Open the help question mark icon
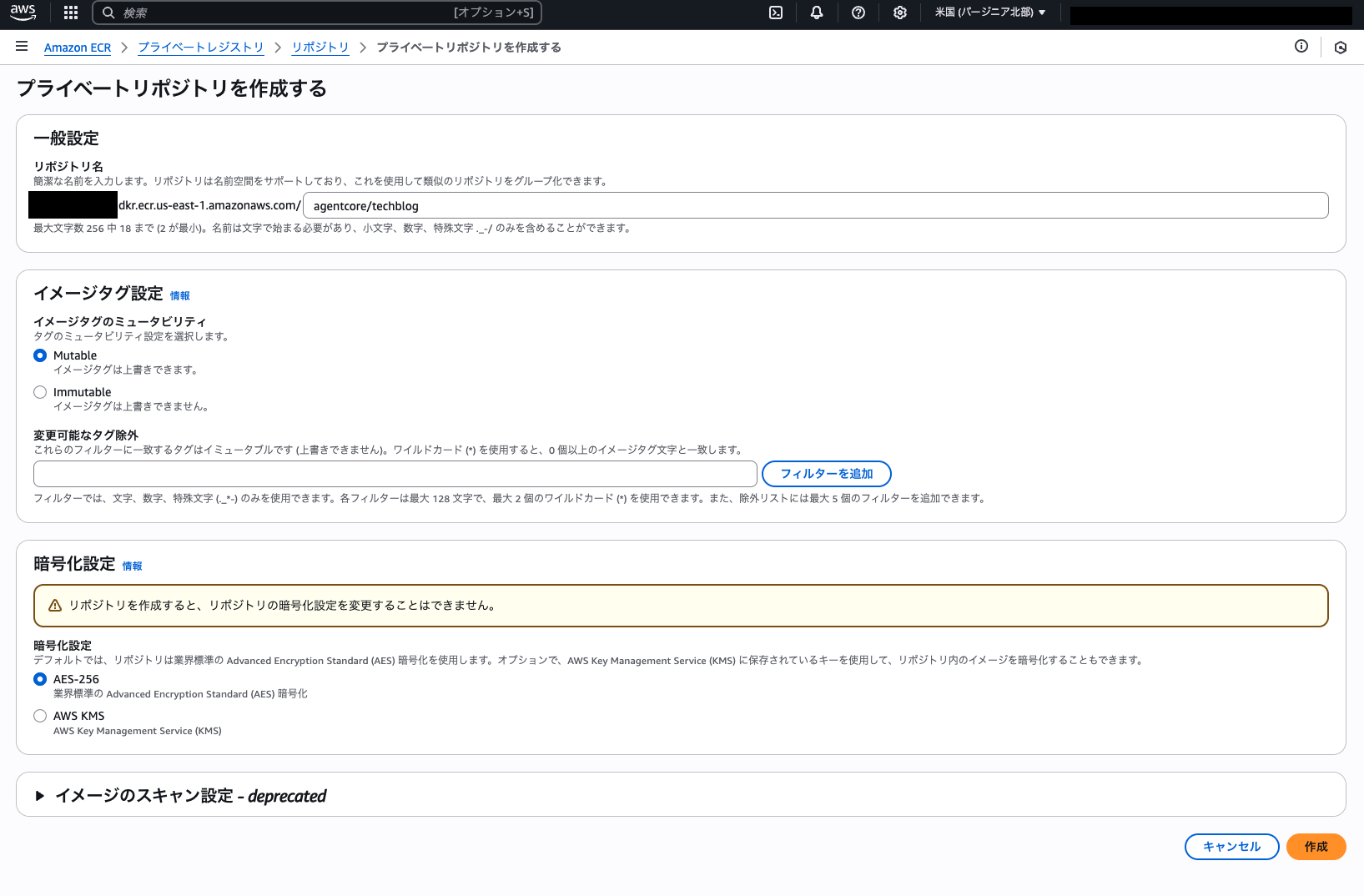The image size is (1364, 896). click(x=858, y=13)
